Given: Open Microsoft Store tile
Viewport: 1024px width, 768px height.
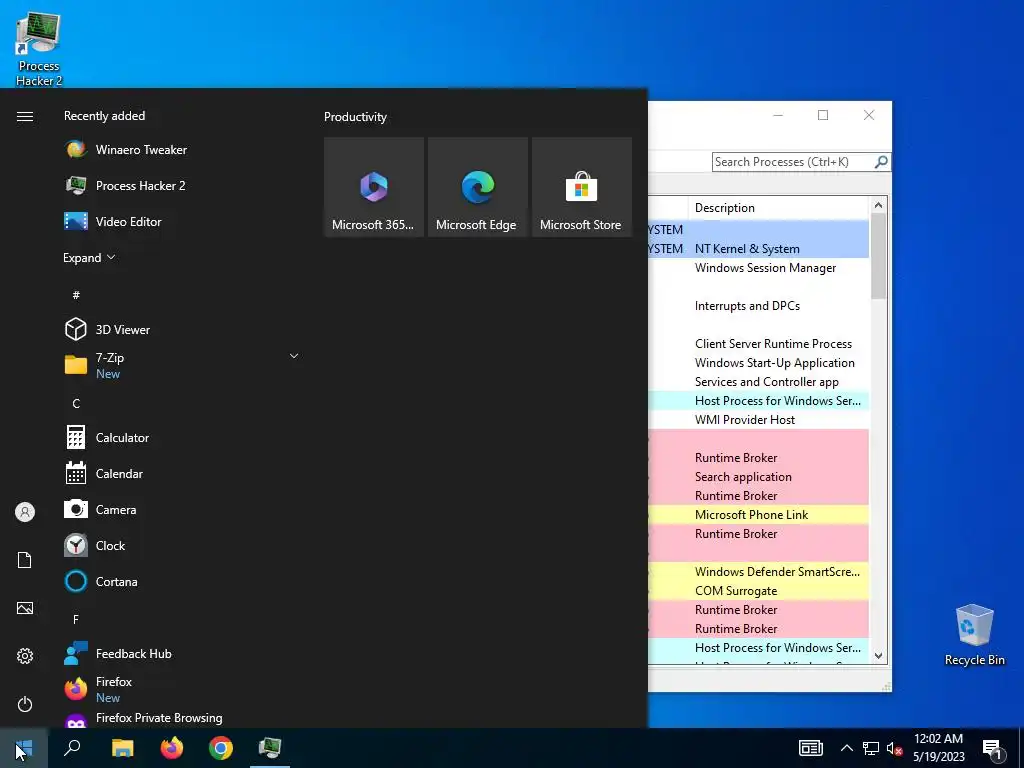Looking at the screenshot, I should pyautogui.click(x=582, y=187).
